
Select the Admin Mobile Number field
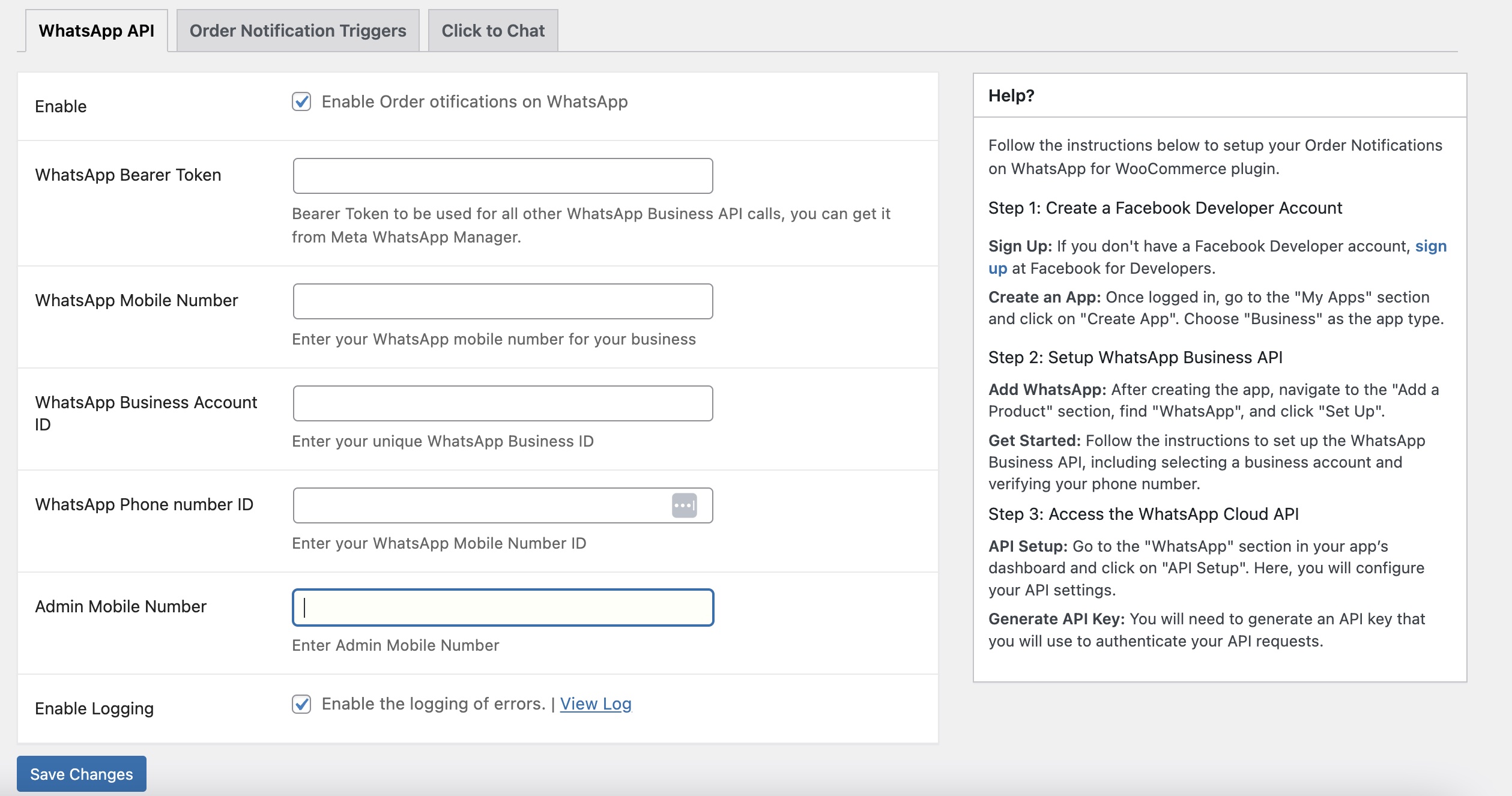(x=503, y=607)
